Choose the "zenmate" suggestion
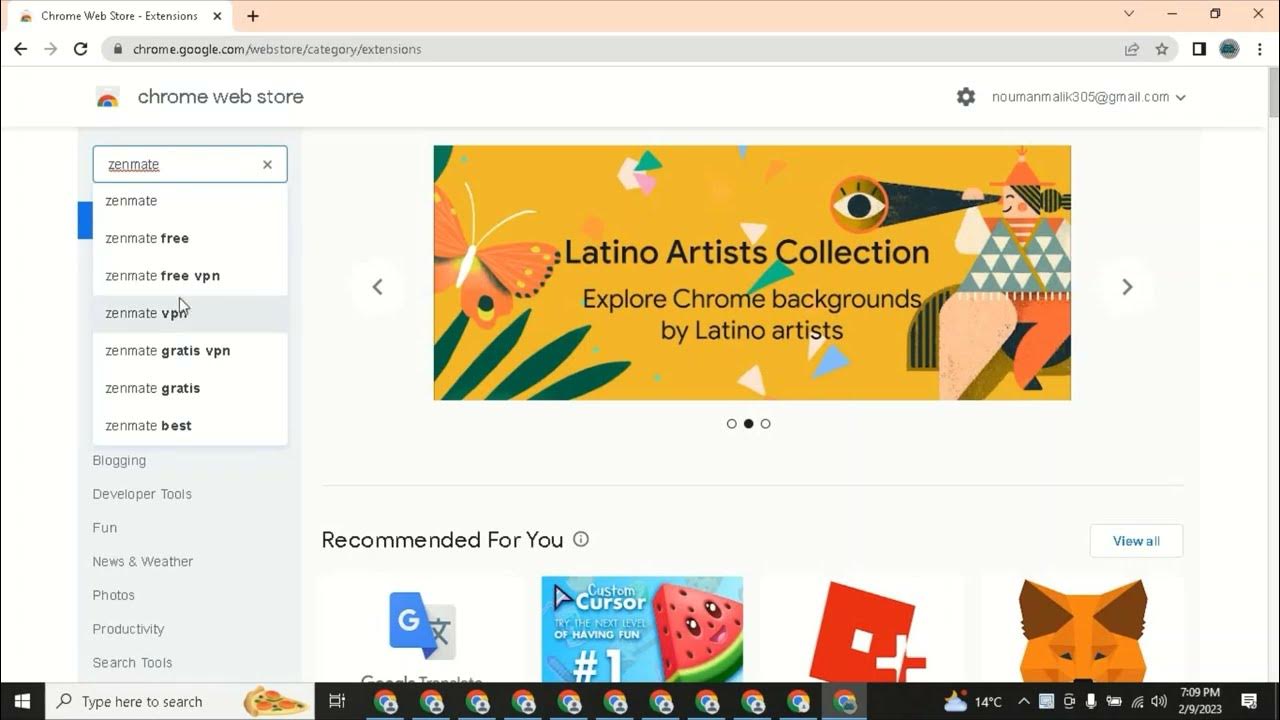The image size is (1280, 720). point(190,201)
